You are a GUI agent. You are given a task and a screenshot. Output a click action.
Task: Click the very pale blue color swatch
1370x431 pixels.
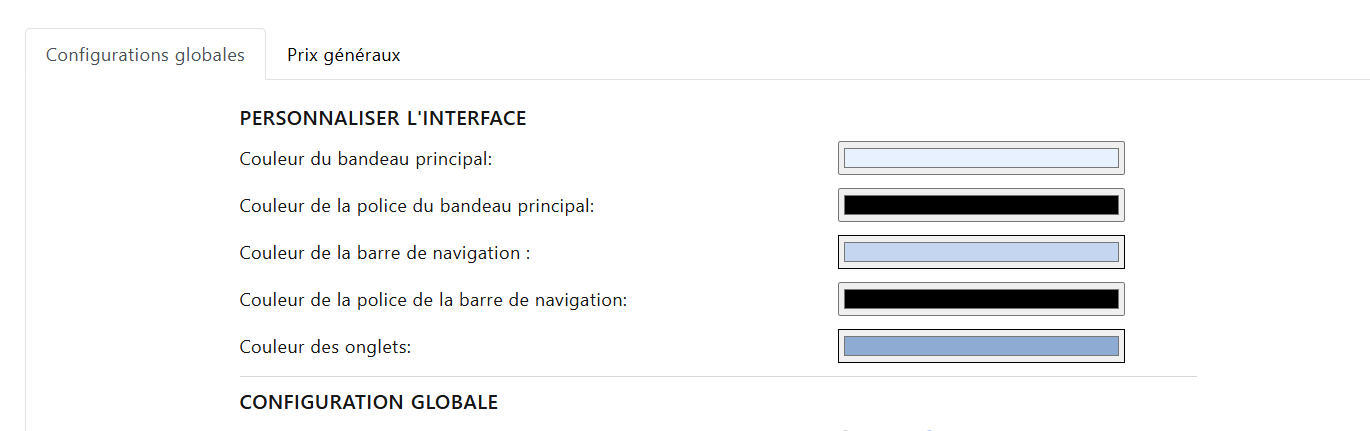coord(981,158)
